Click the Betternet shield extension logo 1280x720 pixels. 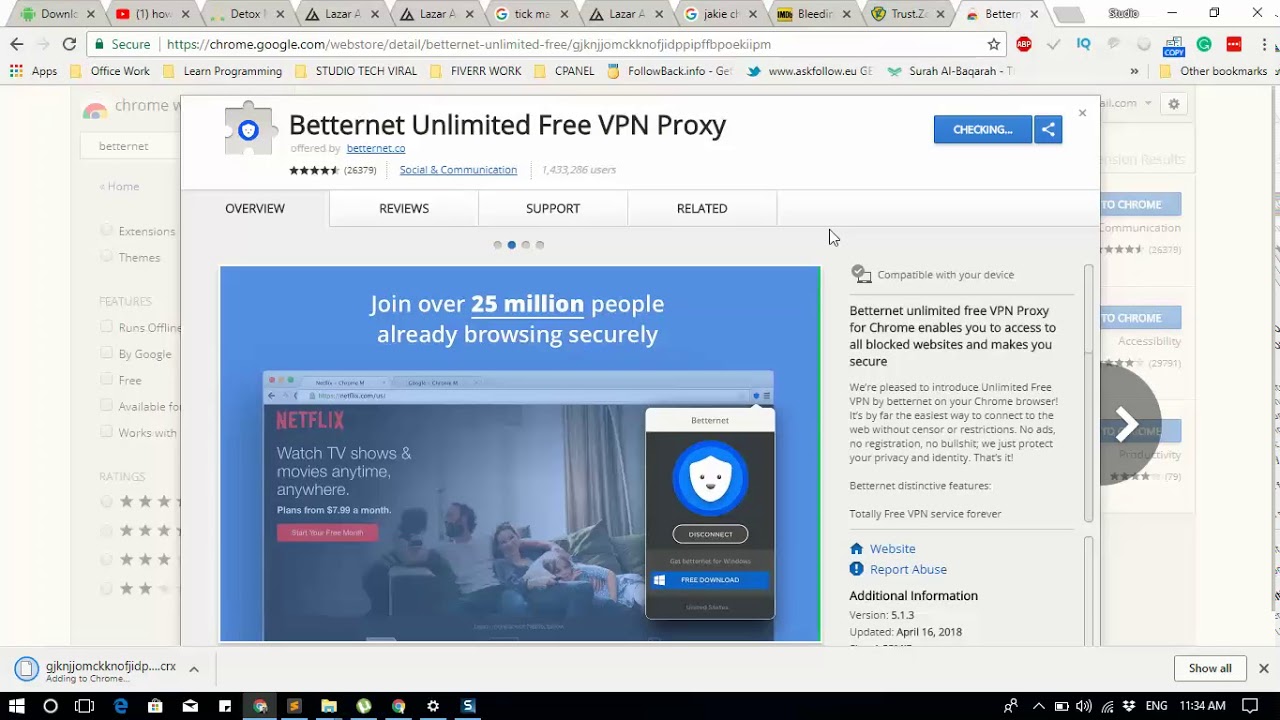248,129
